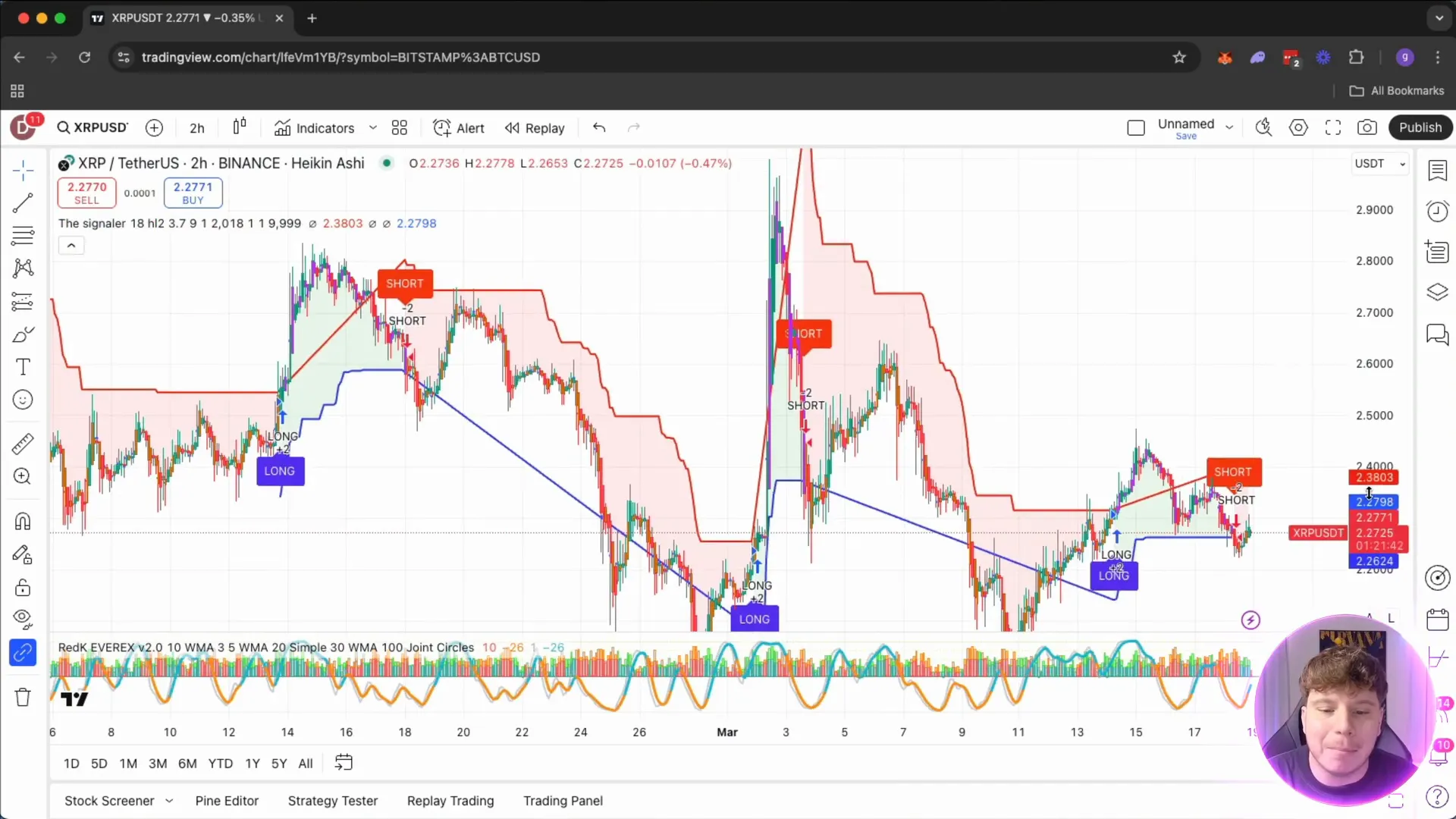Undo the last chart action
Image resolution: width=1456 pixels, height=819 pixels.
coord(599,127)
